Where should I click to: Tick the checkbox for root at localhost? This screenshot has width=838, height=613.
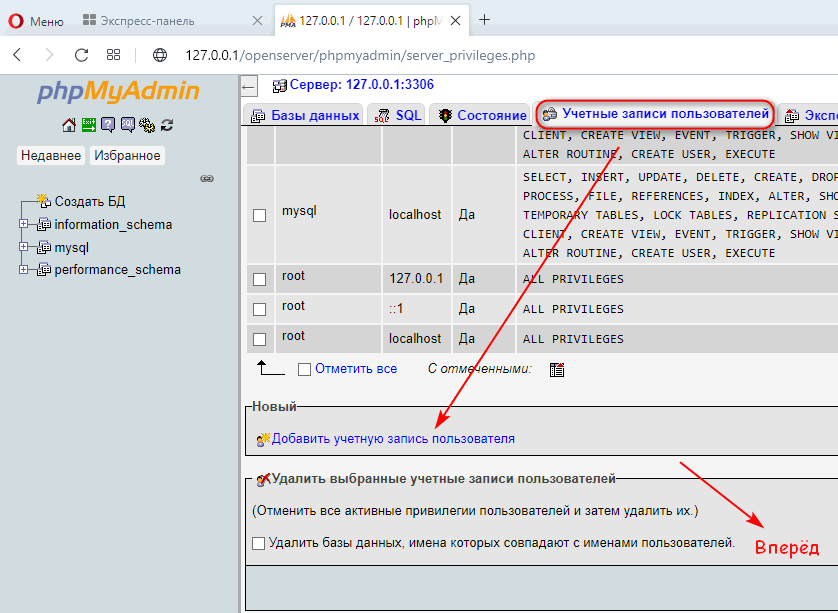click(259, 339)
